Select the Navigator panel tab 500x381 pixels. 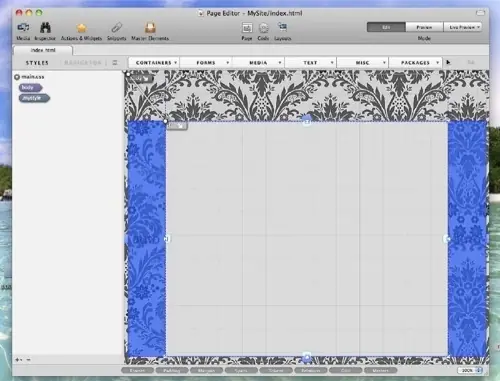tap(83, 63)
